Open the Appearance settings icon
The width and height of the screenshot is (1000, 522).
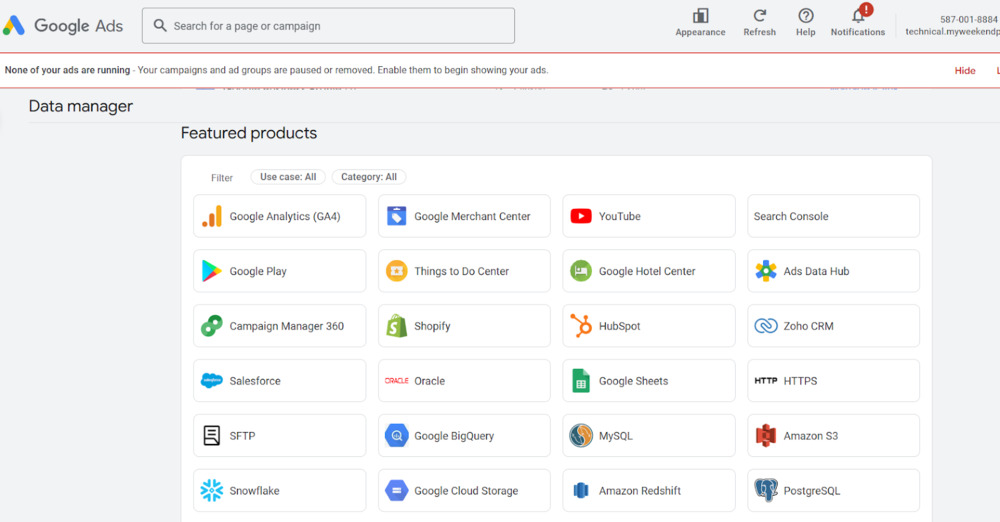coord(700,16)
